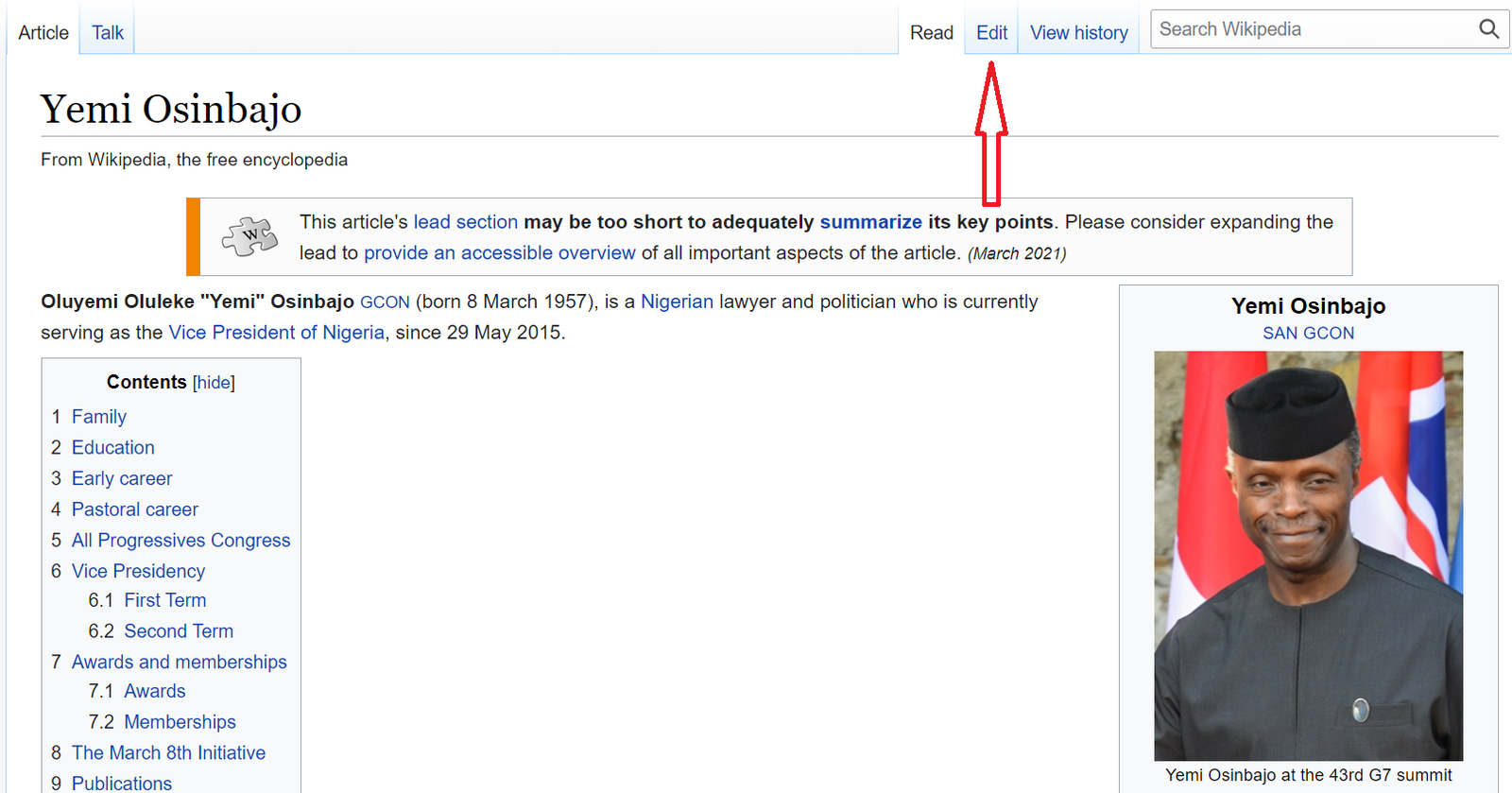This screenshot has width=1512, height=793.
Task: Open the Article tab
Action: tap(43, 33)
